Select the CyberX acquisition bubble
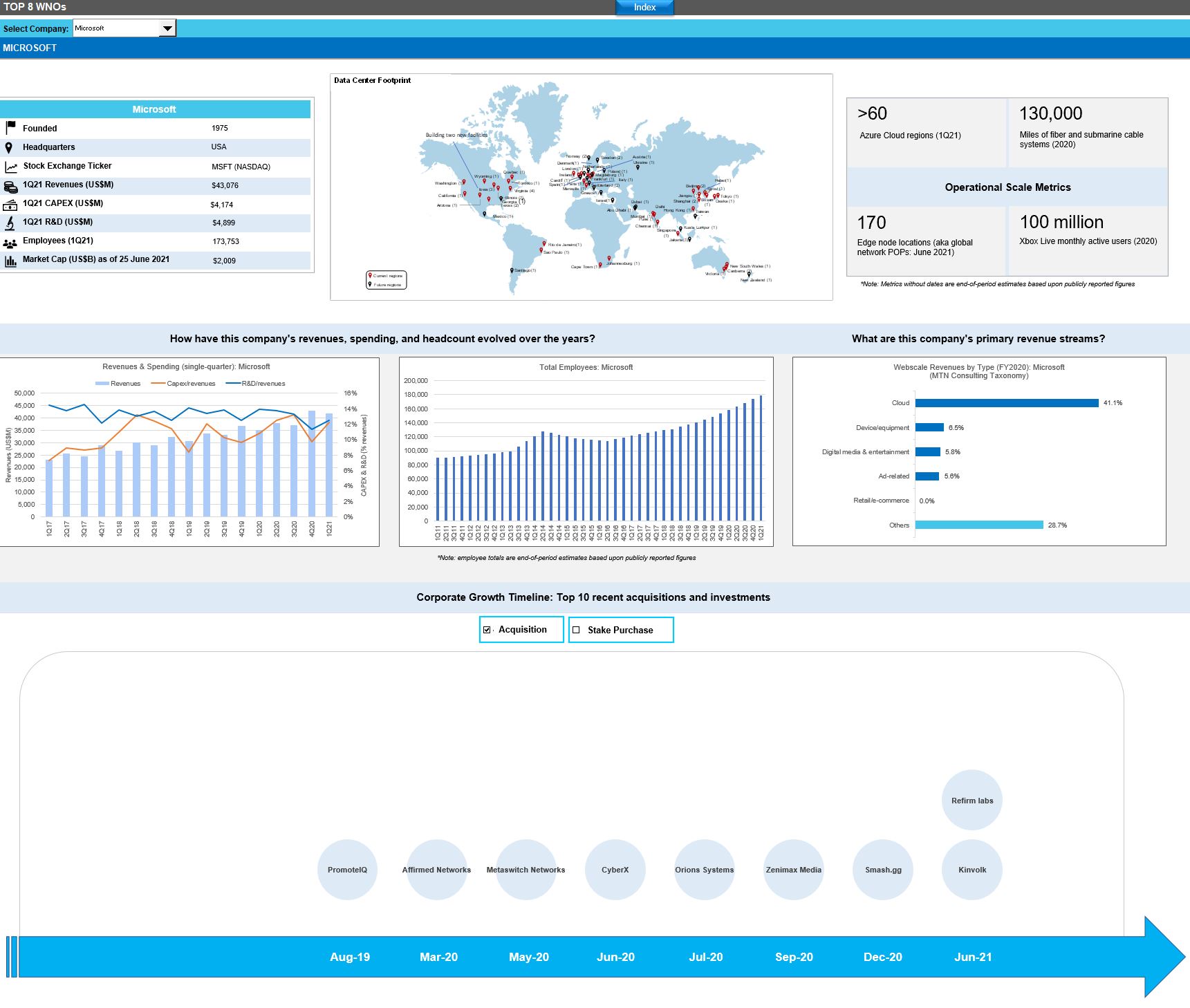 tap(615, 870)
